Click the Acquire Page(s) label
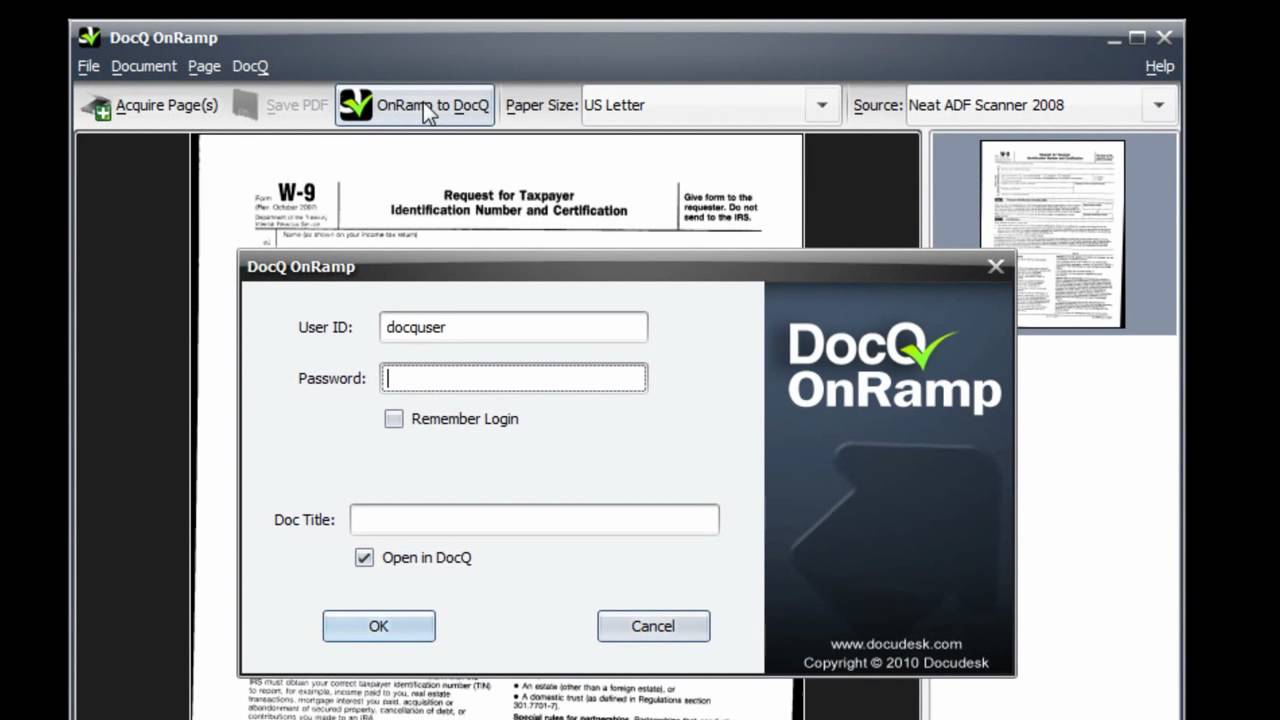 point(167,105)
